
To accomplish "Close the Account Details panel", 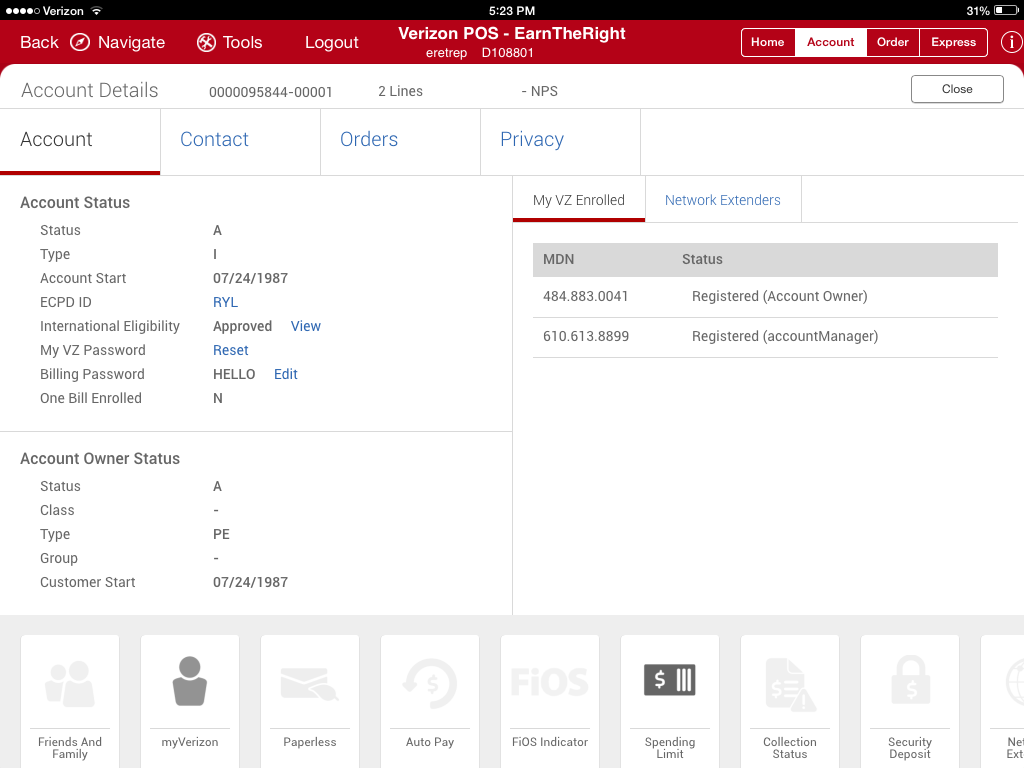I will click(x=957, y=89).
